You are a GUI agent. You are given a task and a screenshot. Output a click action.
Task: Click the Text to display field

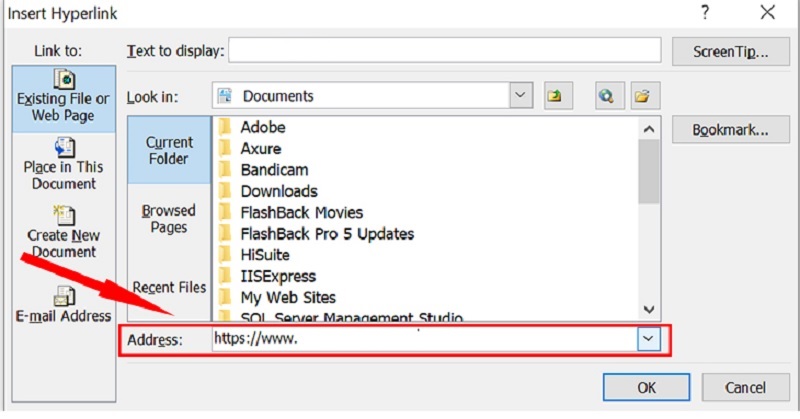click(444, 51)
